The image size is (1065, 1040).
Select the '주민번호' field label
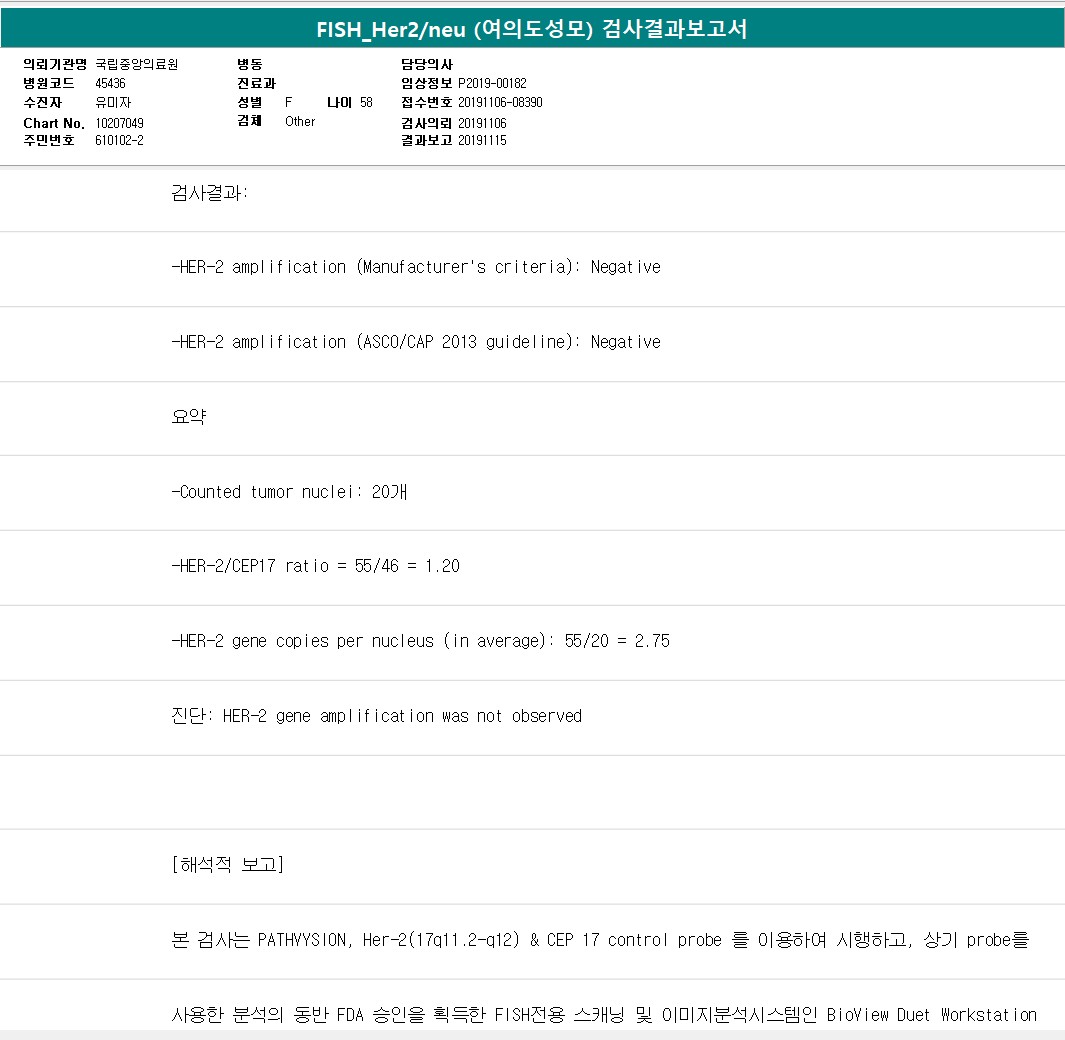pyautogui.click(x=49, y=140)
